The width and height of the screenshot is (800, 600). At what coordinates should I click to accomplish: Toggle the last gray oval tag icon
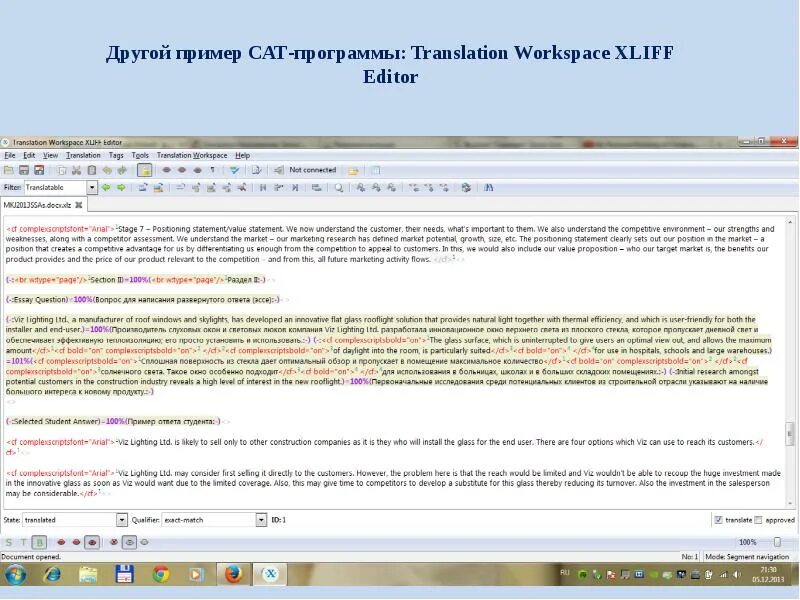click(145, 542)
